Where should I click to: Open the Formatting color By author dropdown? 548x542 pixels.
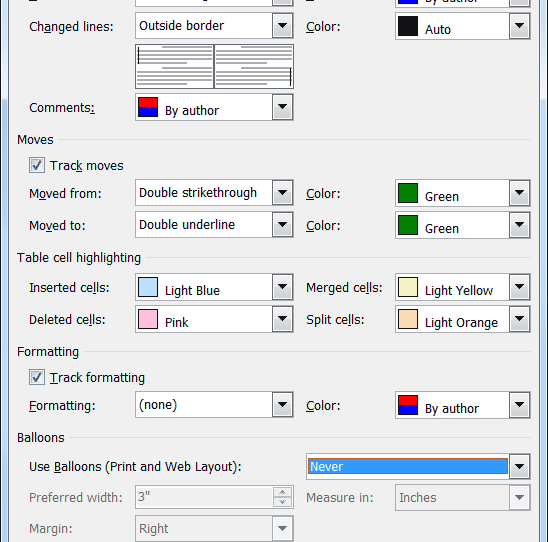coord(519,405)
